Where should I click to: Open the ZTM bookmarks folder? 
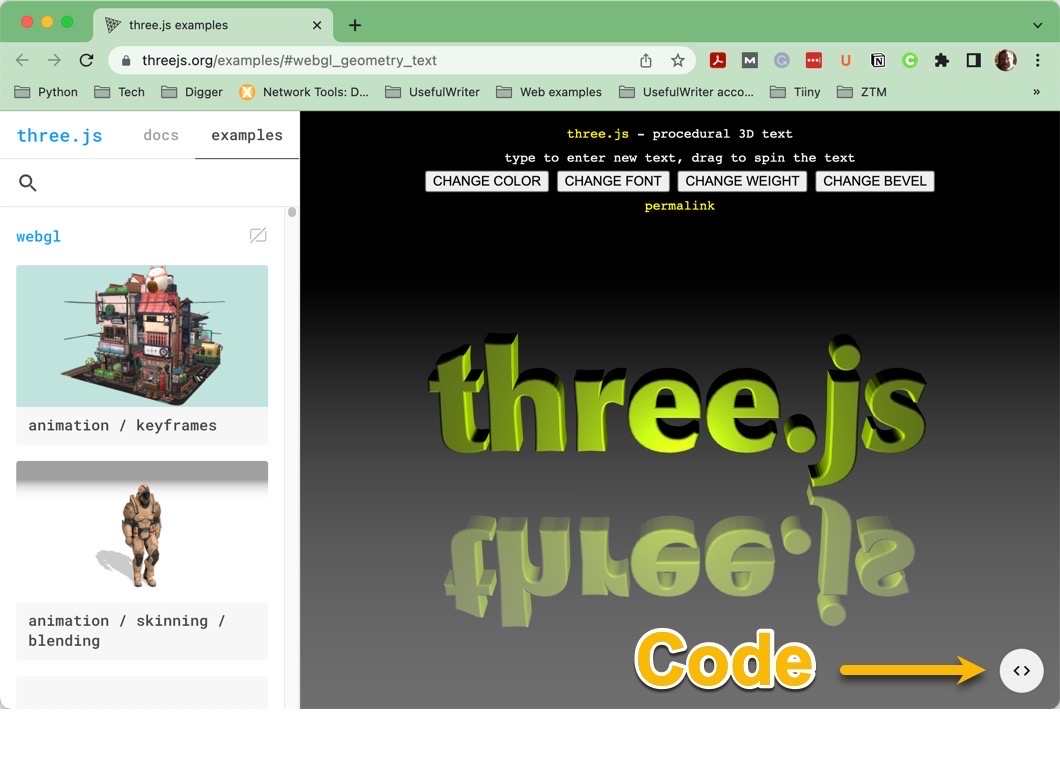tap(861, 92)
